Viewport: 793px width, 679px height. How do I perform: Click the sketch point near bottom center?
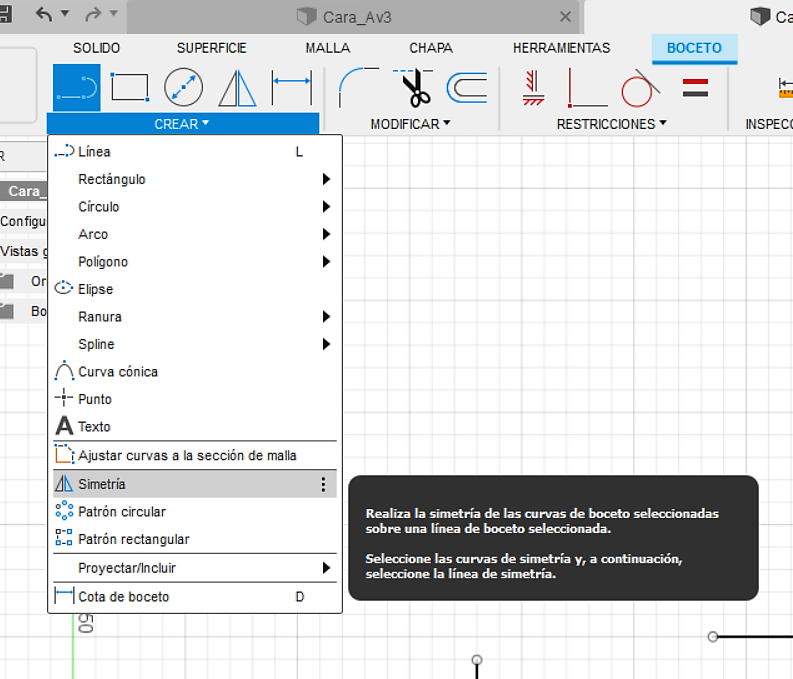pyautogui.click(x=477, y=660)
